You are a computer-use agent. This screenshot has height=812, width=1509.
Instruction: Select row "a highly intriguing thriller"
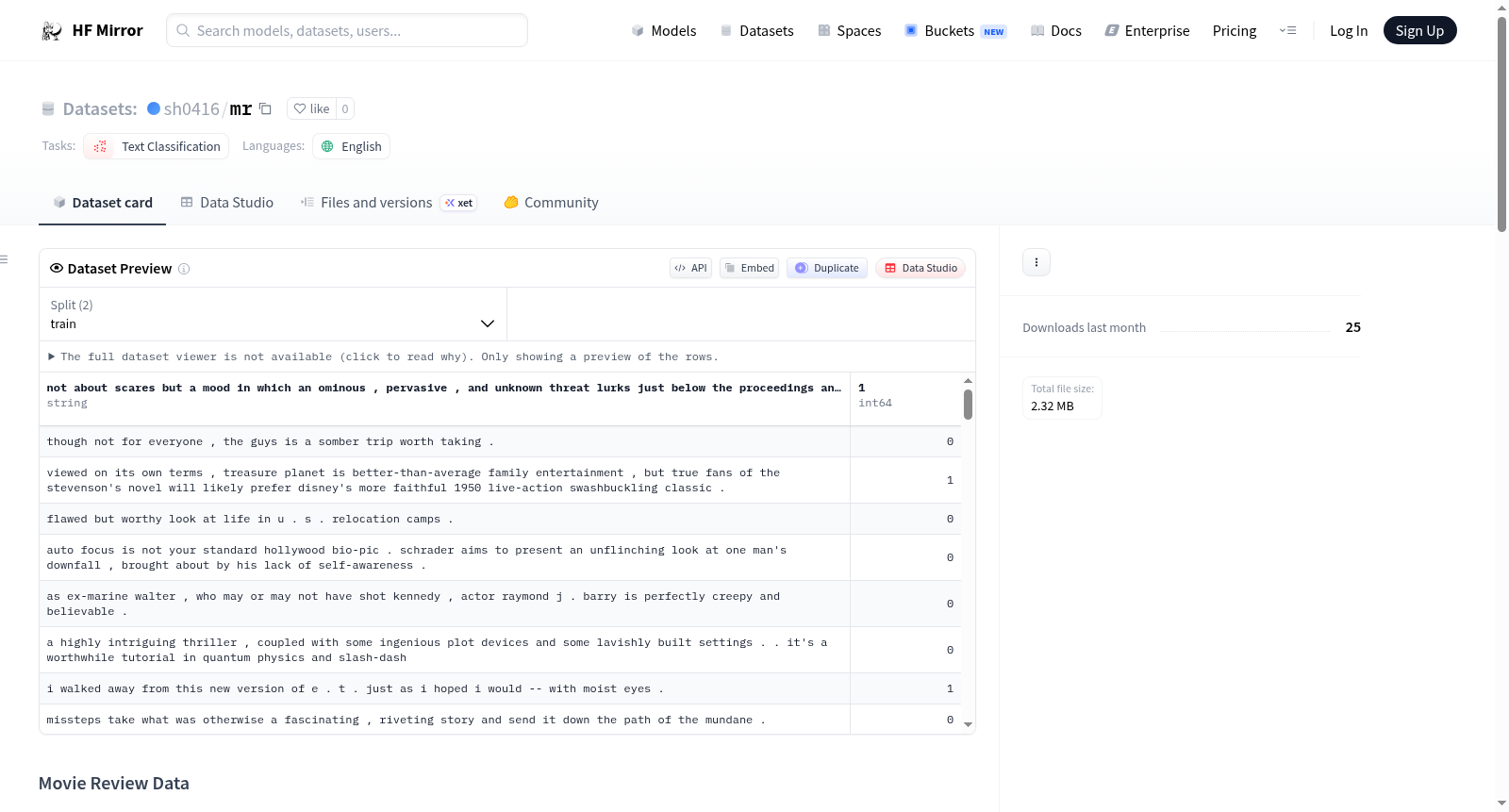[500, 650]
